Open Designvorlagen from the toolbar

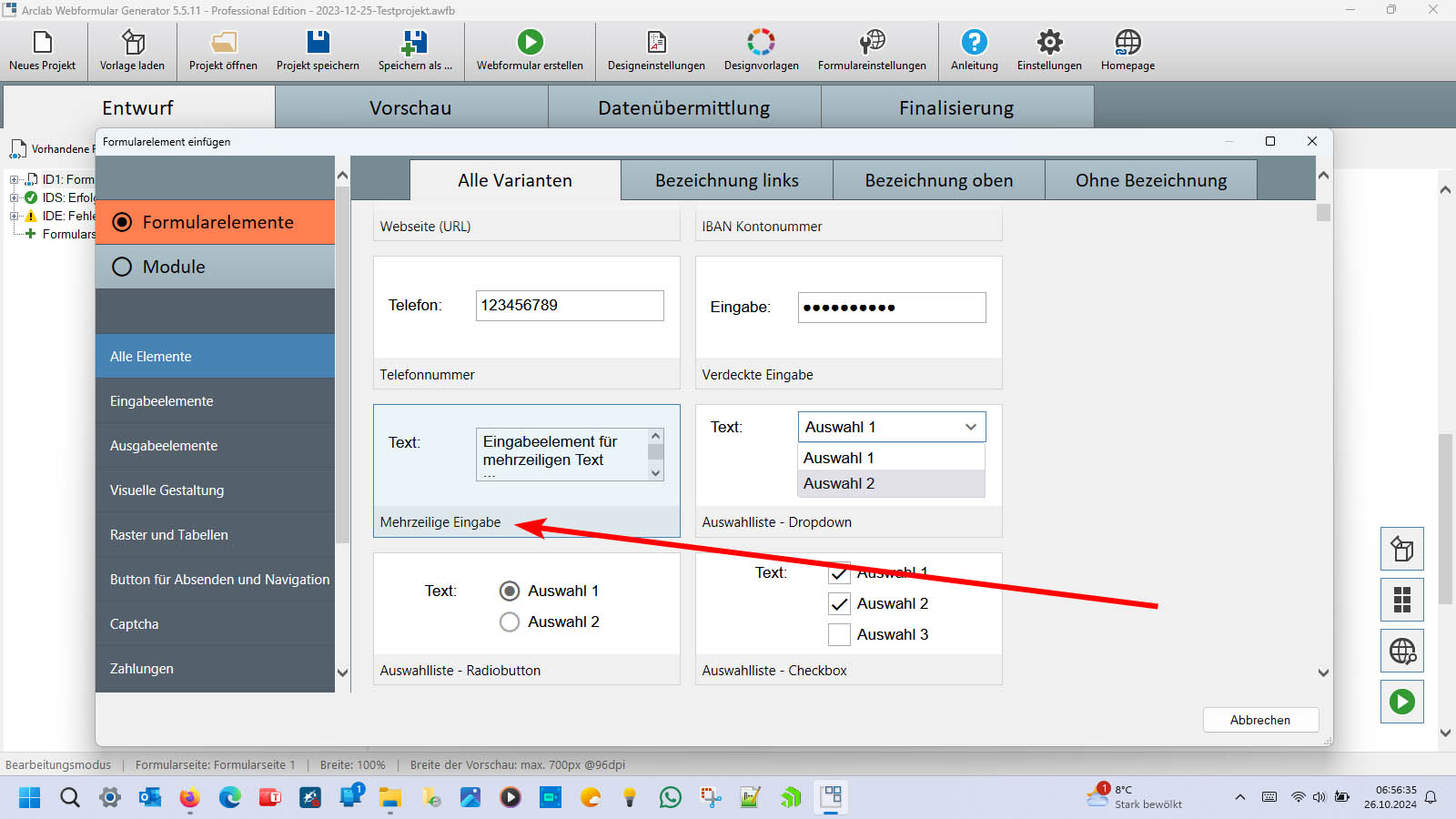click(x=761, y=43)
